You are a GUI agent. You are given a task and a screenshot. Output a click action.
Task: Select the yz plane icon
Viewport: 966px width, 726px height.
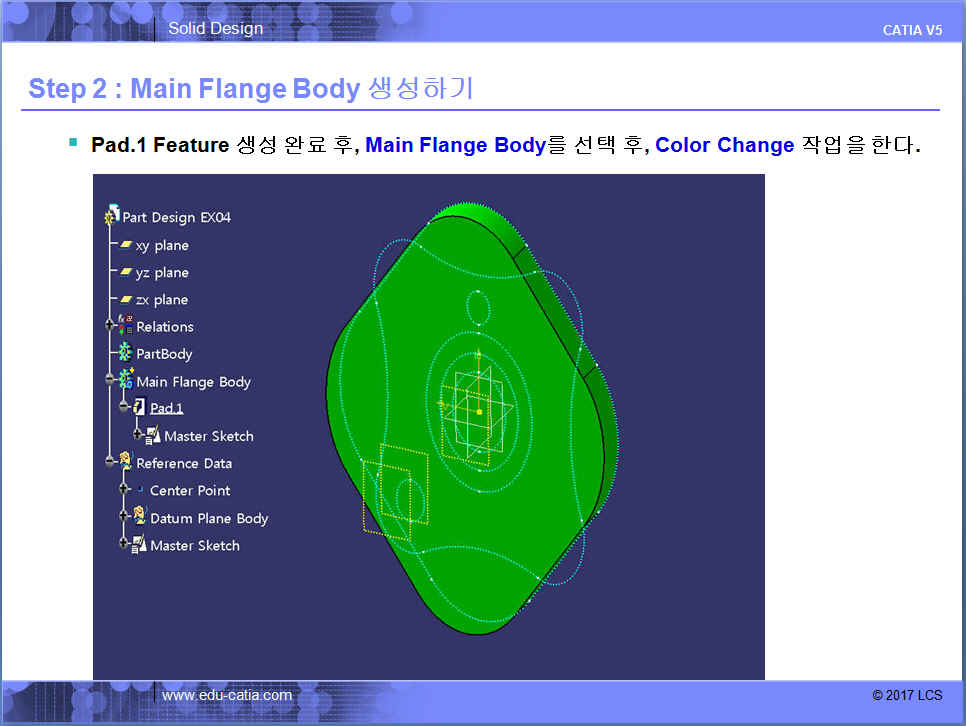coord(126,272)
